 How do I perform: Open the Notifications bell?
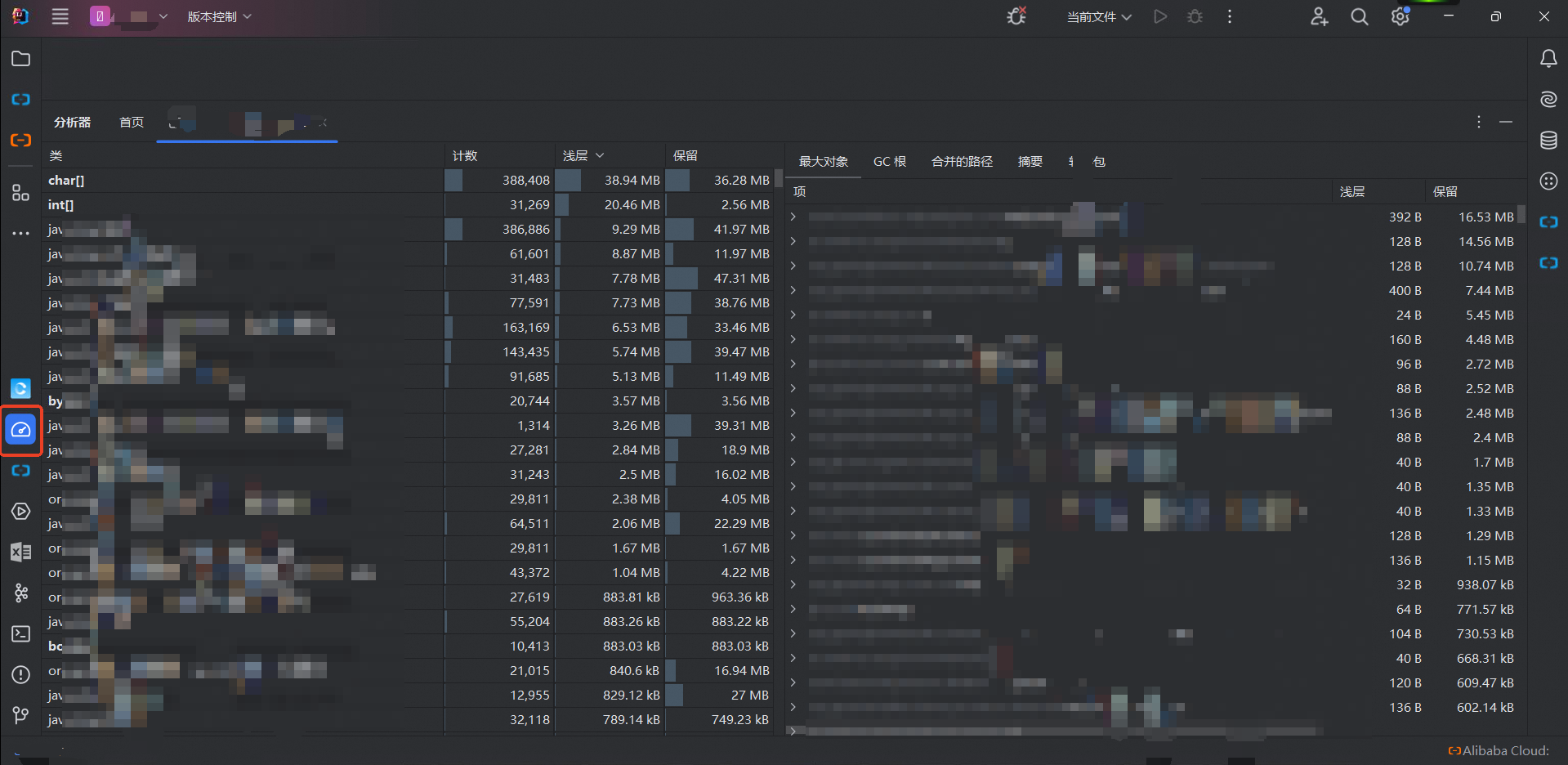coord(1548,59)
